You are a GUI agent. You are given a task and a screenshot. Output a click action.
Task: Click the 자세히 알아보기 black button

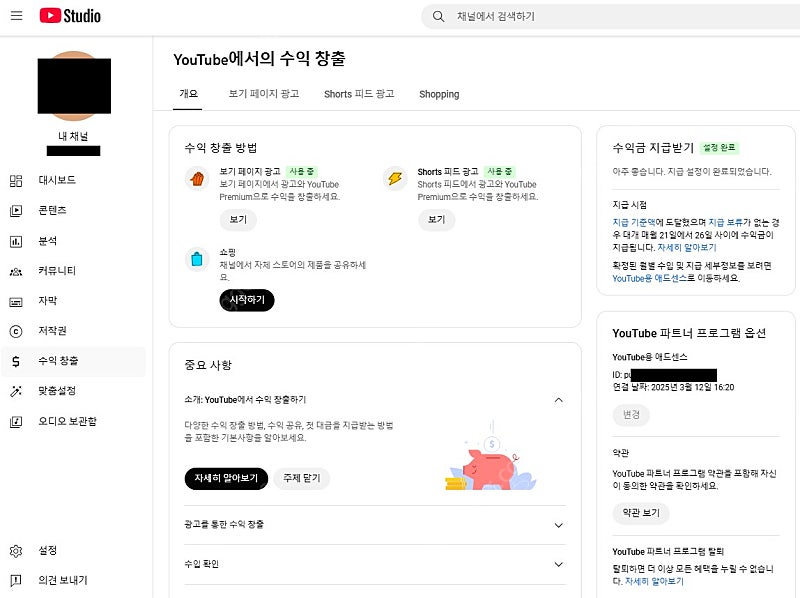(226, 479)
